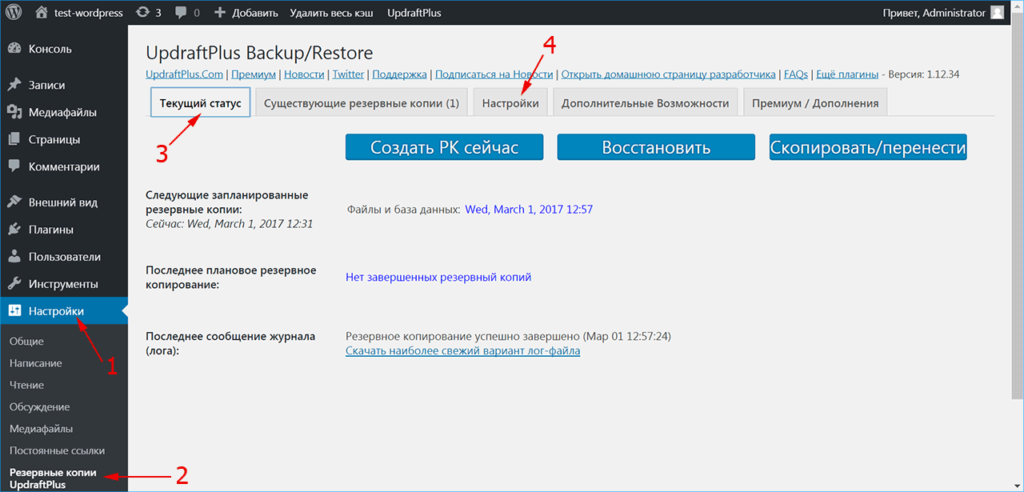Open UpdraftPlus menu in admin bar
This screenshot has height=492, width=1024.
coord(413,13)
